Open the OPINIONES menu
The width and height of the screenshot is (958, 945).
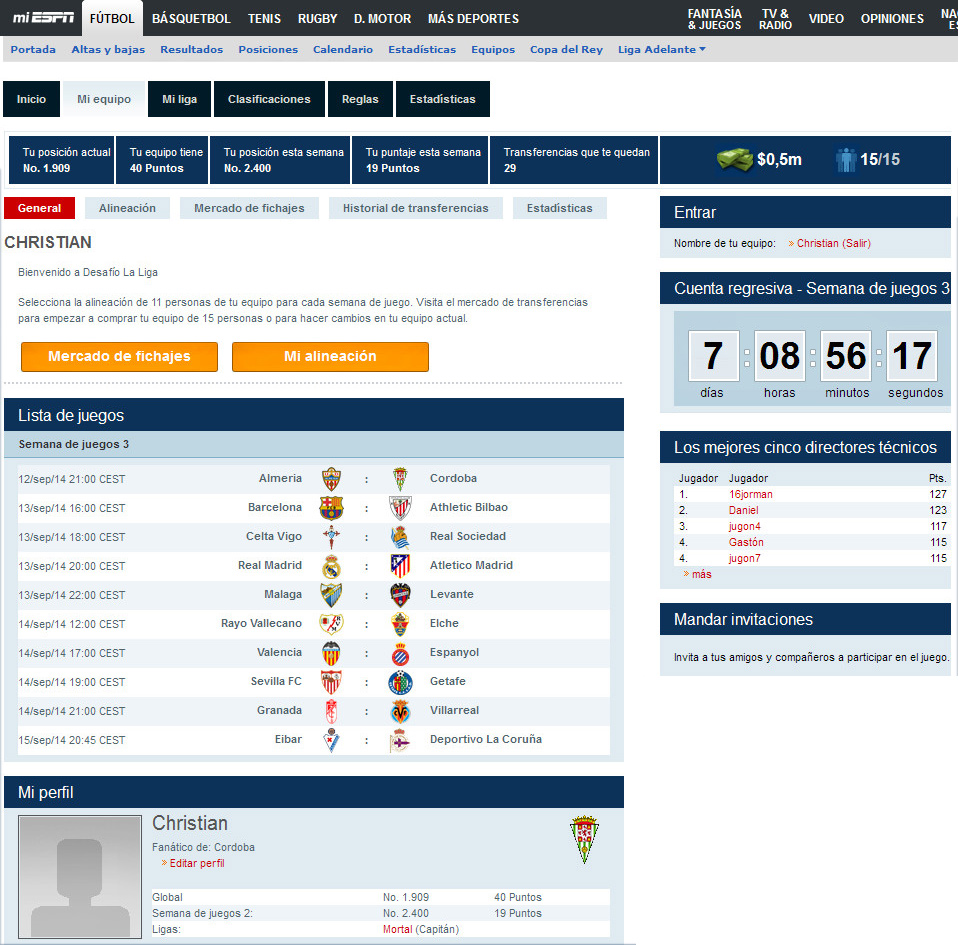pos(892,18)
